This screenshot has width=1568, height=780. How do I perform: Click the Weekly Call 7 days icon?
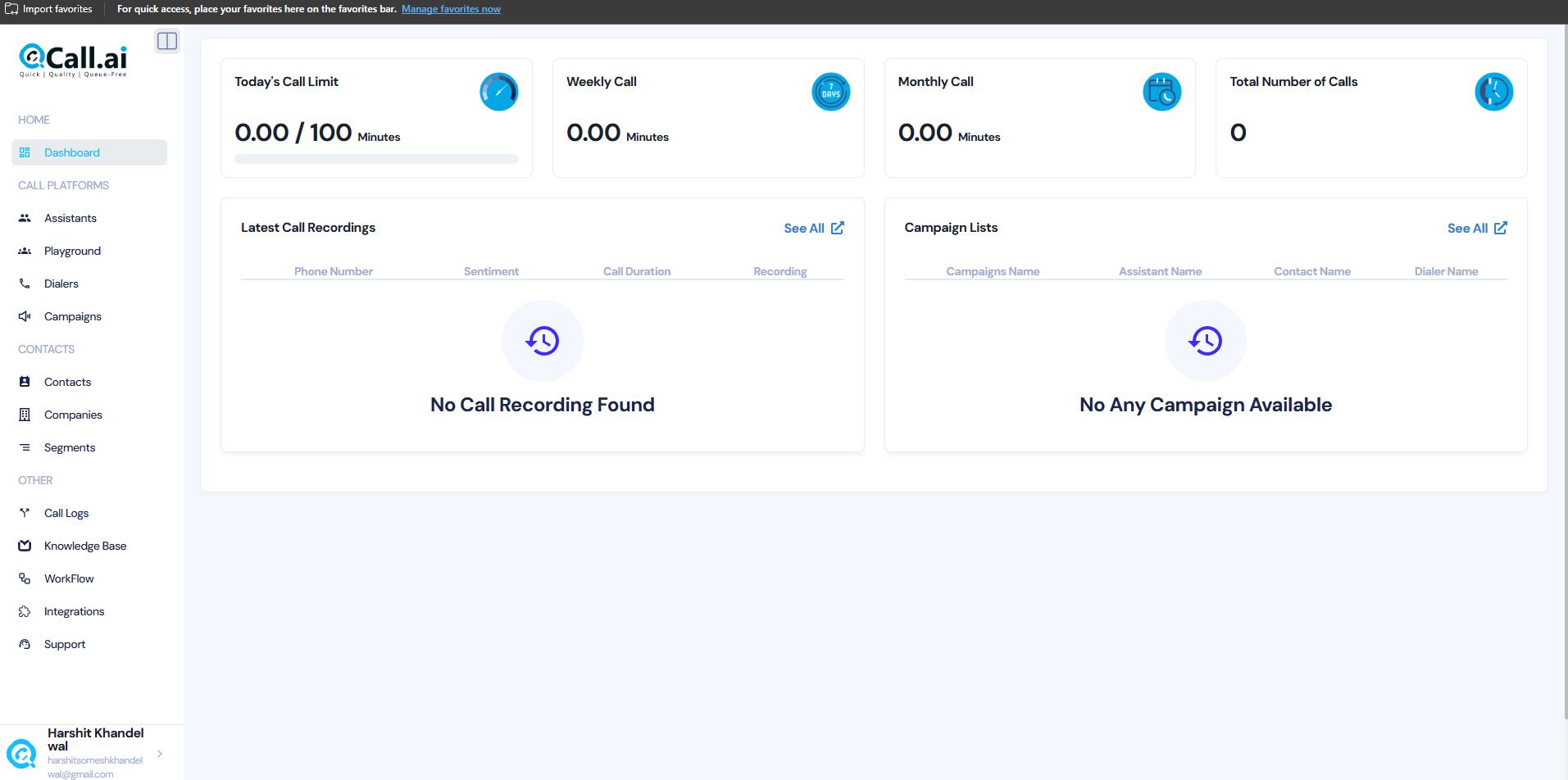(830, 92)
